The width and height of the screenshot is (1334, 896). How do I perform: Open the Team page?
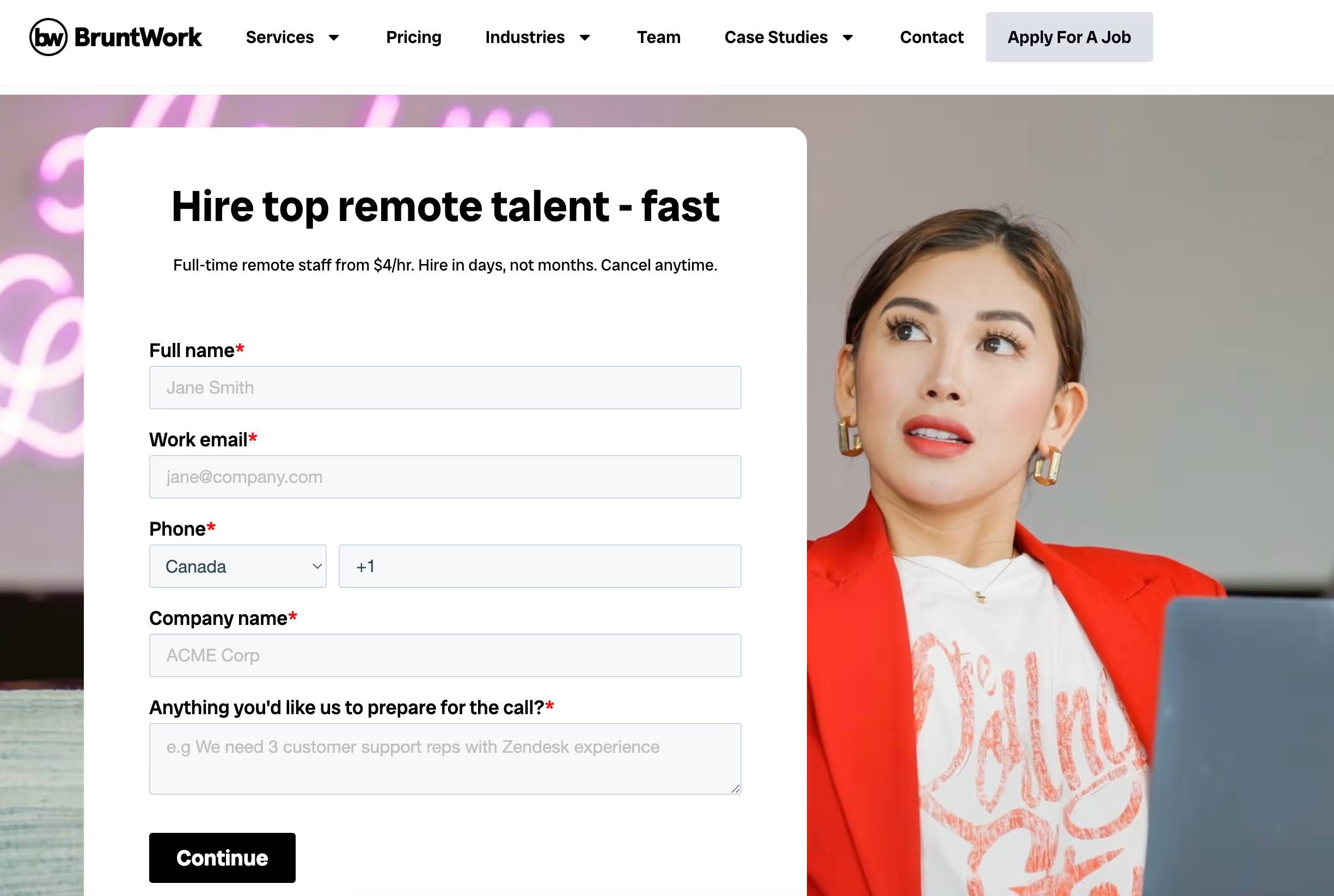pos(658,37)
